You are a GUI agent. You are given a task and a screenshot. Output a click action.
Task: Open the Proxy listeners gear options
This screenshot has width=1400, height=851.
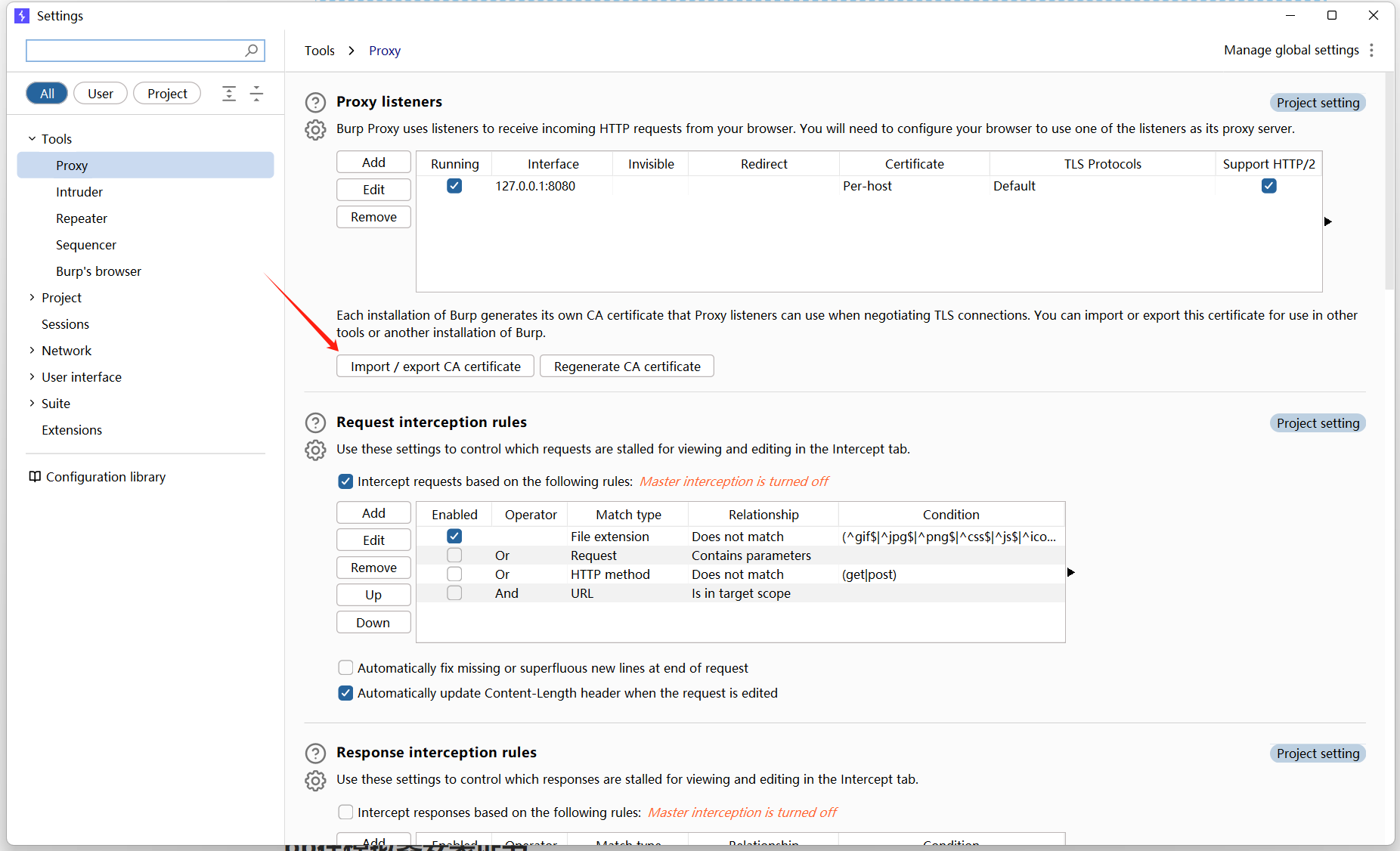point(315,129)
